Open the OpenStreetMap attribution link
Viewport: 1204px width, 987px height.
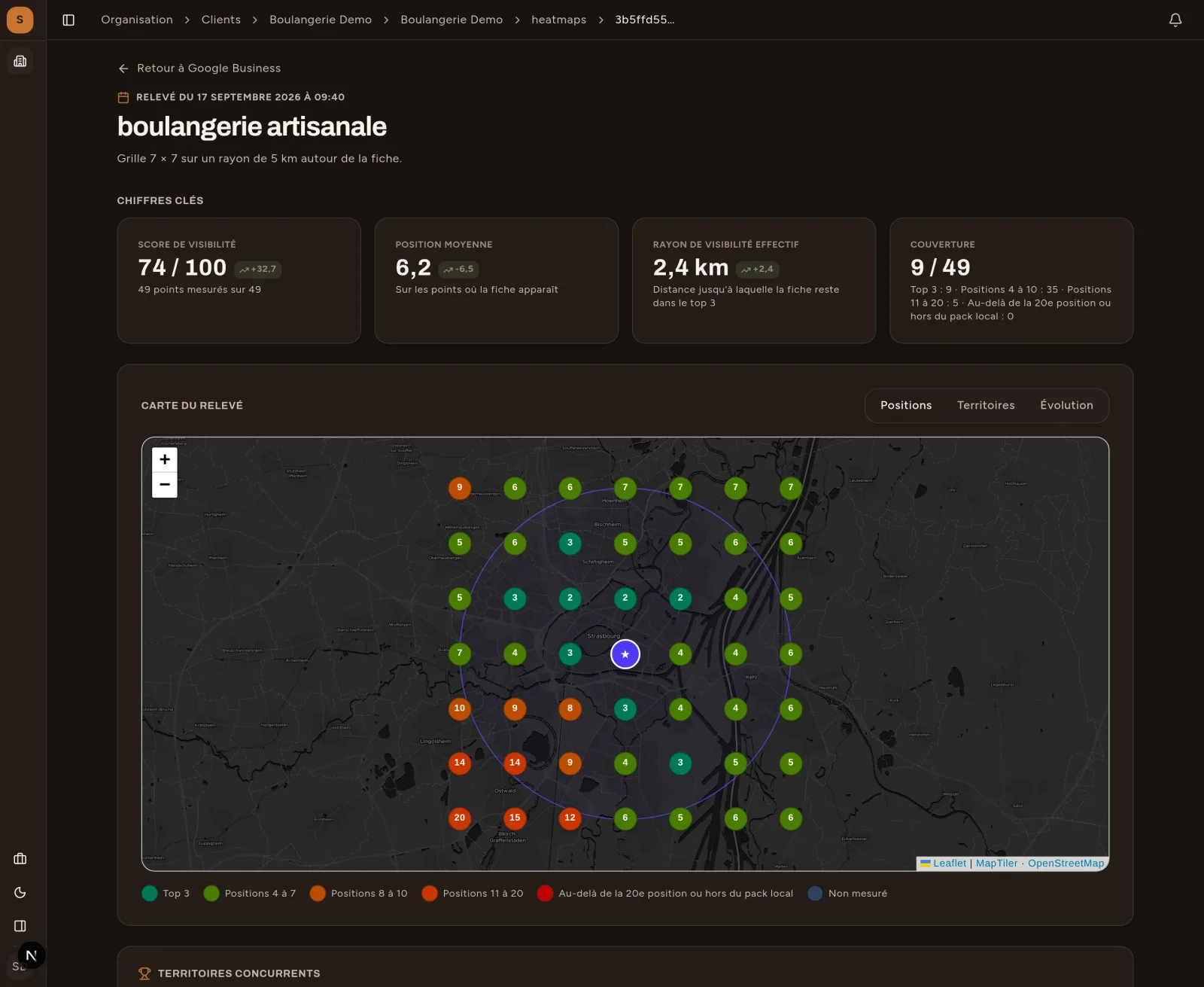[1066, 864]
